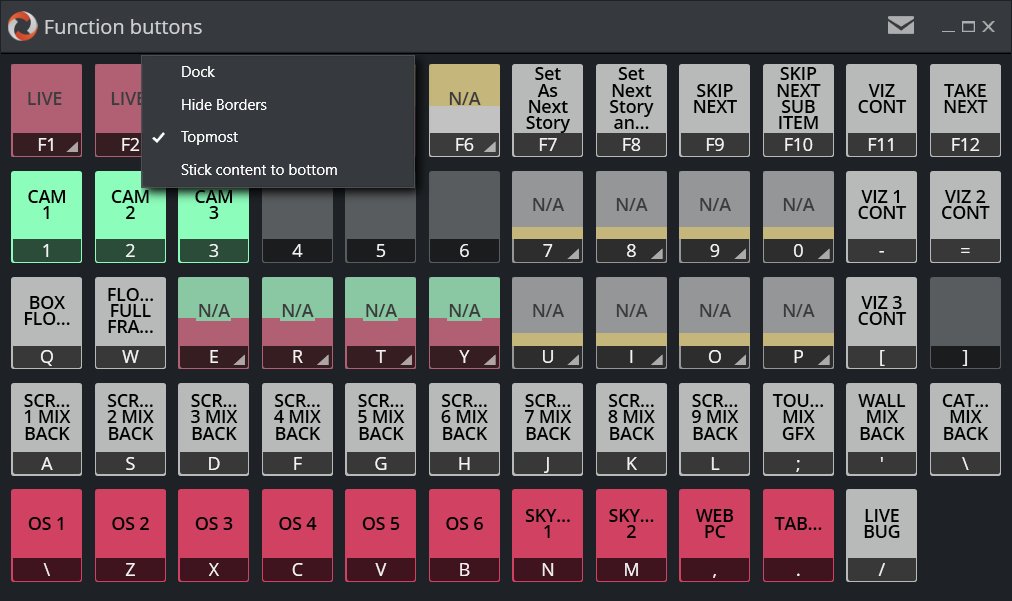Select Dock from the context menu
The height and width of the screenshot is (601, 1012).
[x=198, y=72]
